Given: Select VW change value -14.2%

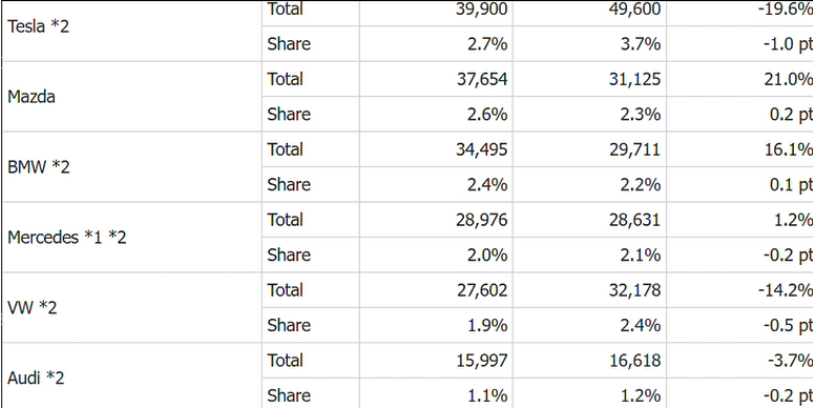Looking at the screenshot, I should 784,290.
